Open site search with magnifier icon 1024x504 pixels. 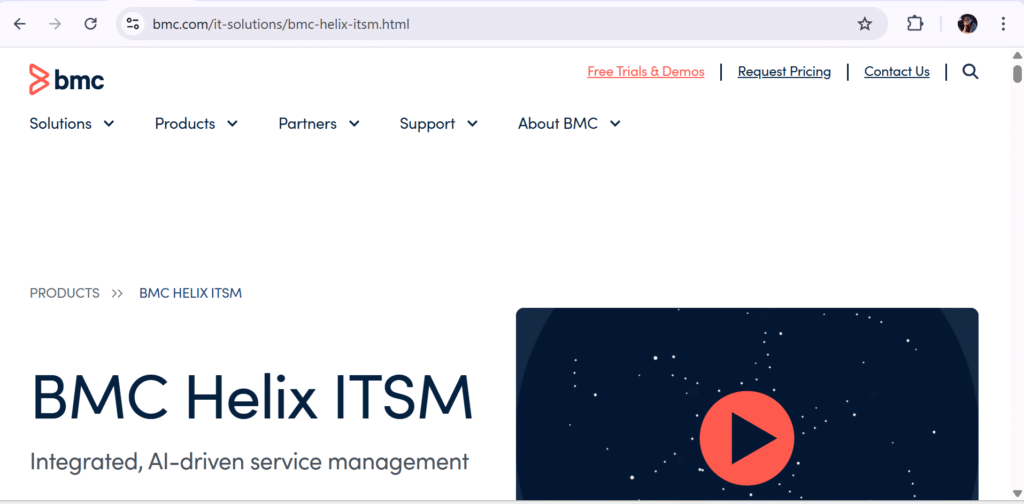970,72
